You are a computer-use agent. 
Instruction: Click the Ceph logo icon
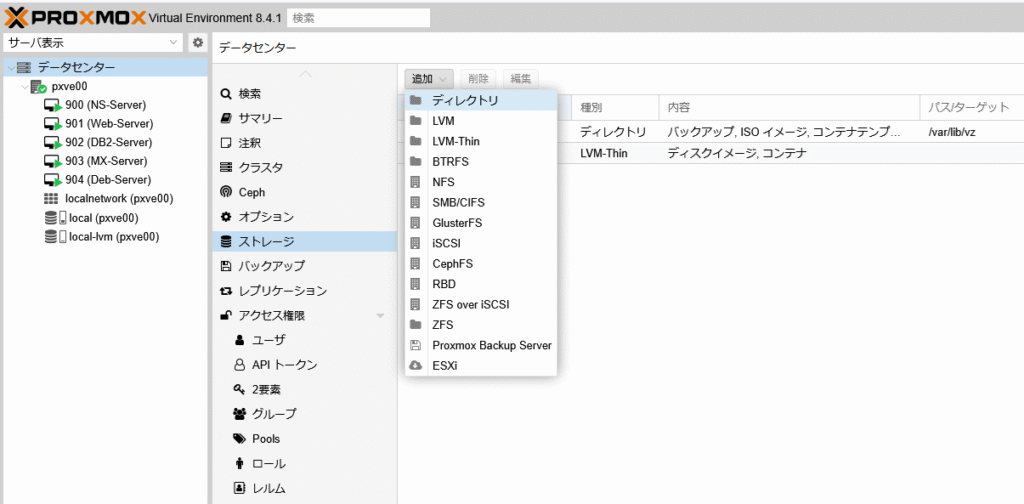[226, 193]
